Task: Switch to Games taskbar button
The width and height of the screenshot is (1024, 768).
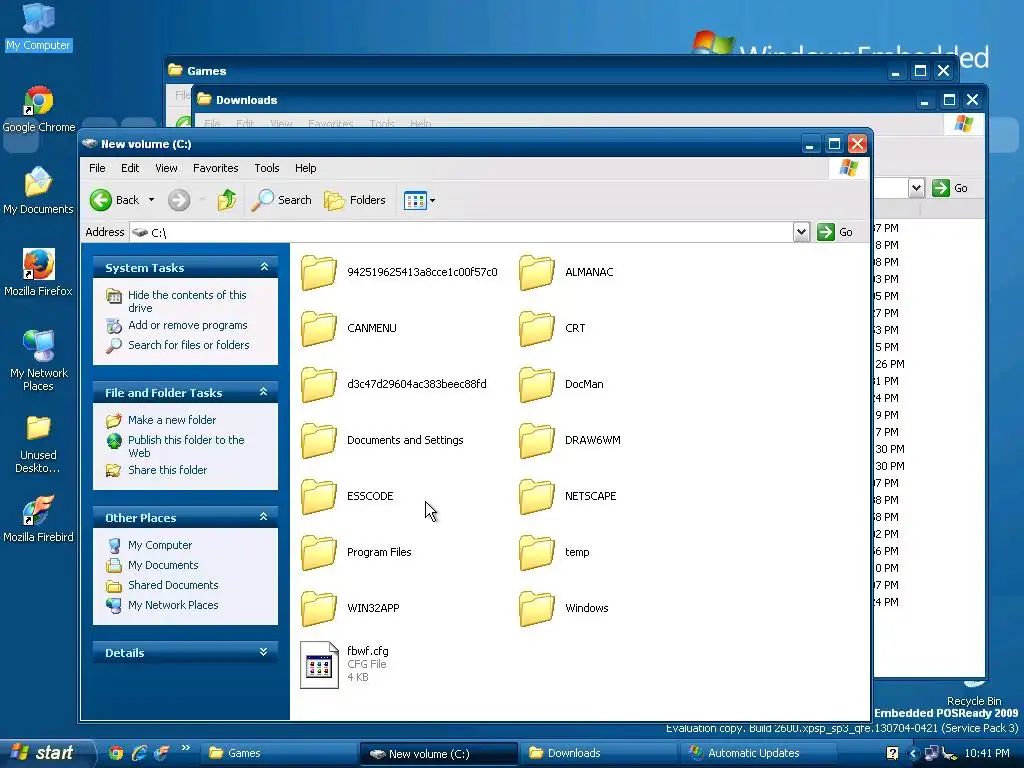Action: pos(278,753)
